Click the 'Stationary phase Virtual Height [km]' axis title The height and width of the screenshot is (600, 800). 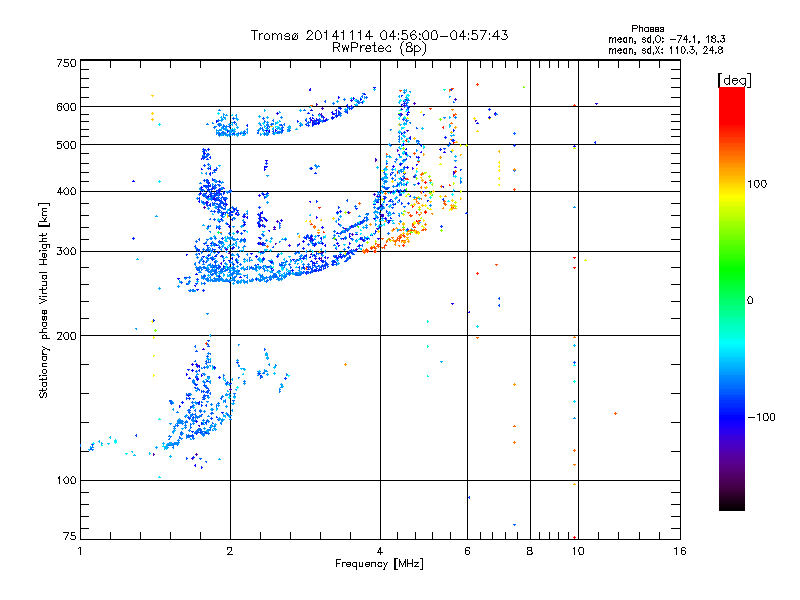click(44, 300)
